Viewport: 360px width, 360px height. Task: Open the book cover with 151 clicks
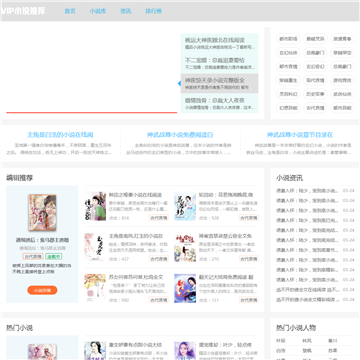pos(185,288)
